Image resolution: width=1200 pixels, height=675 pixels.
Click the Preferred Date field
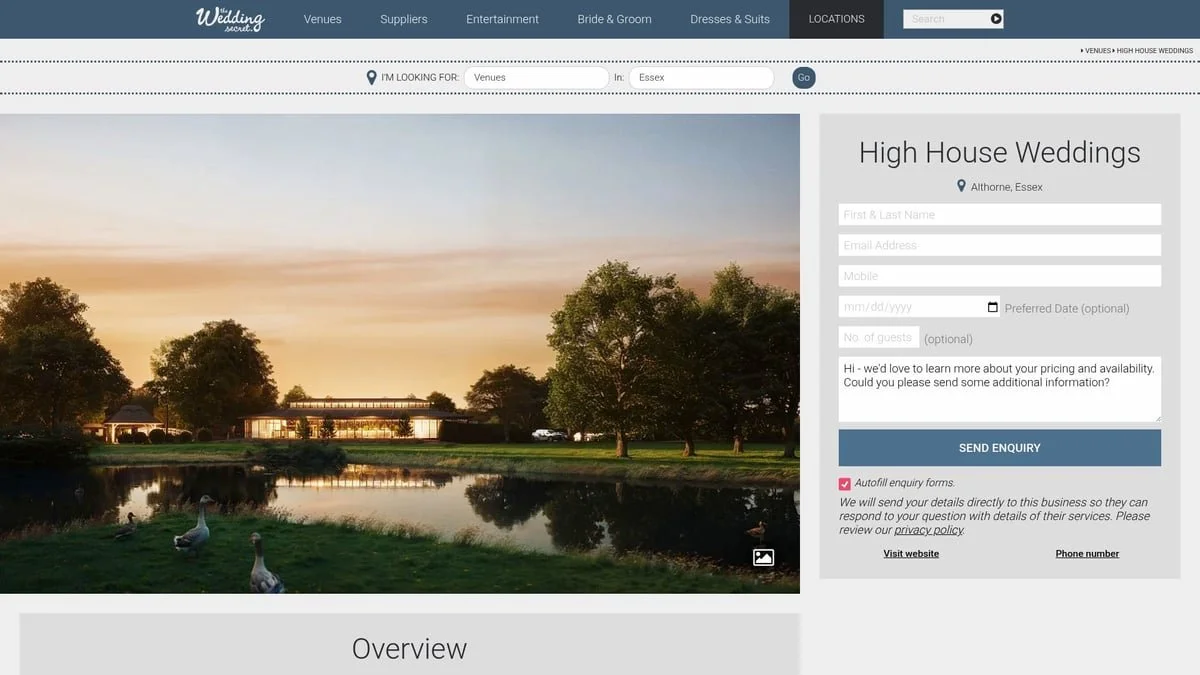tap(919, 307)
